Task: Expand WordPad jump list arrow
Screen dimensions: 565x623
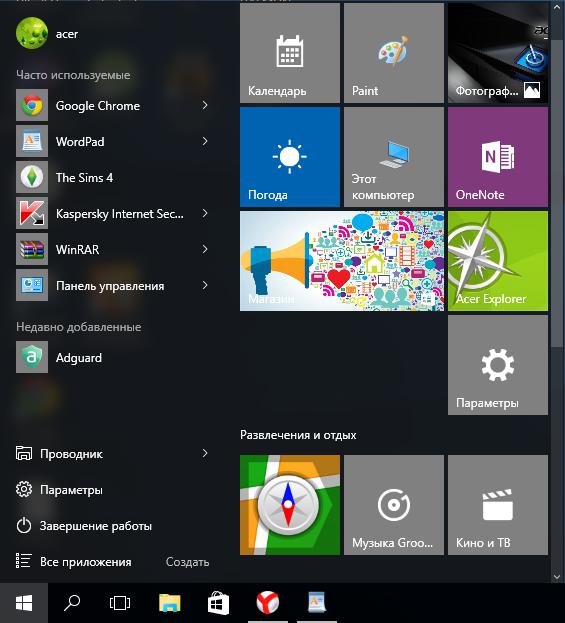Action: pyautogui.click(x=205, y=141)
